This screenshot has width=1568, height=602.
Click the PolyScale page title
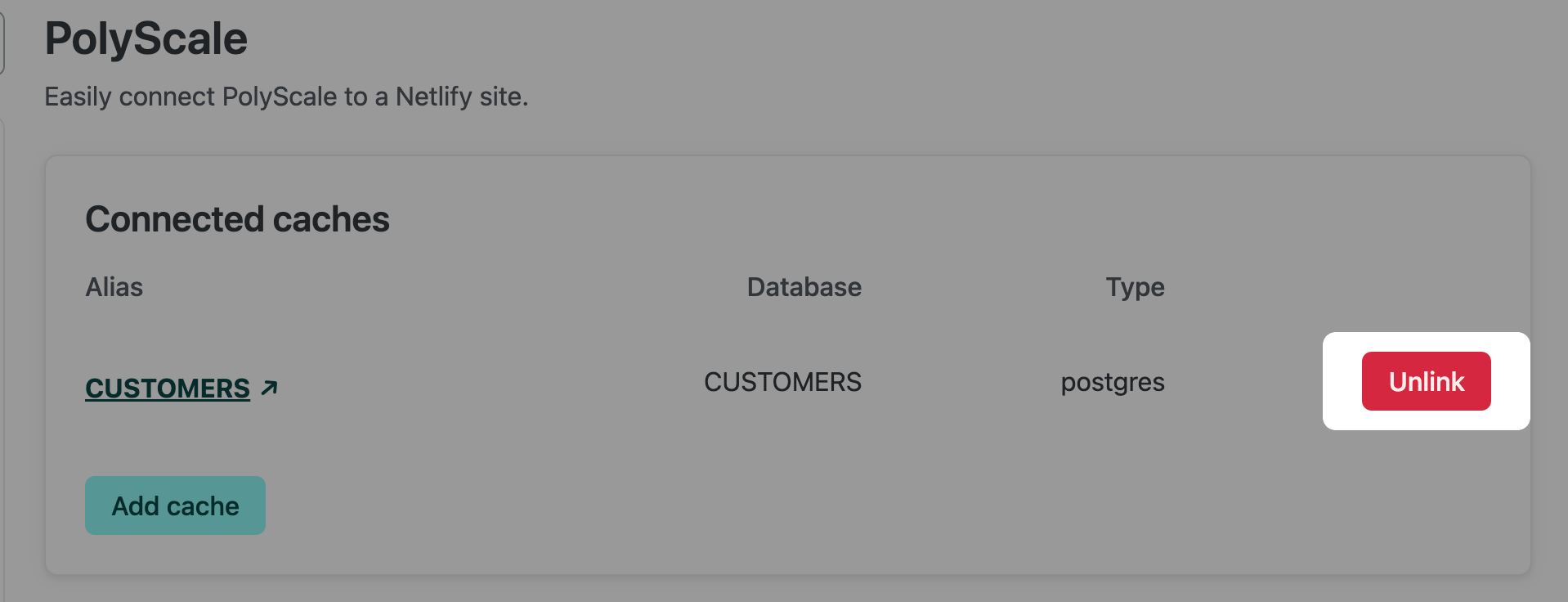(146, 38)
